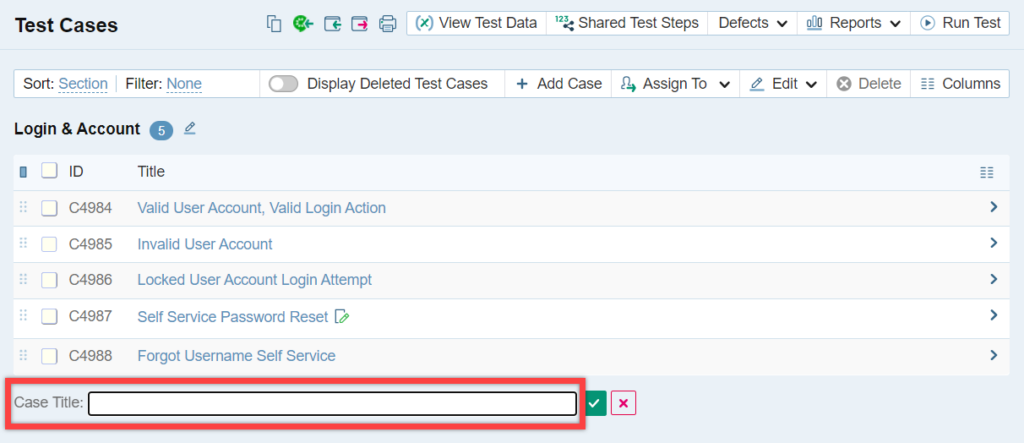Click edit icon next to Self Service Password Reset
The width and height of the screenshot is (1024, 443).
coord(343,317)
